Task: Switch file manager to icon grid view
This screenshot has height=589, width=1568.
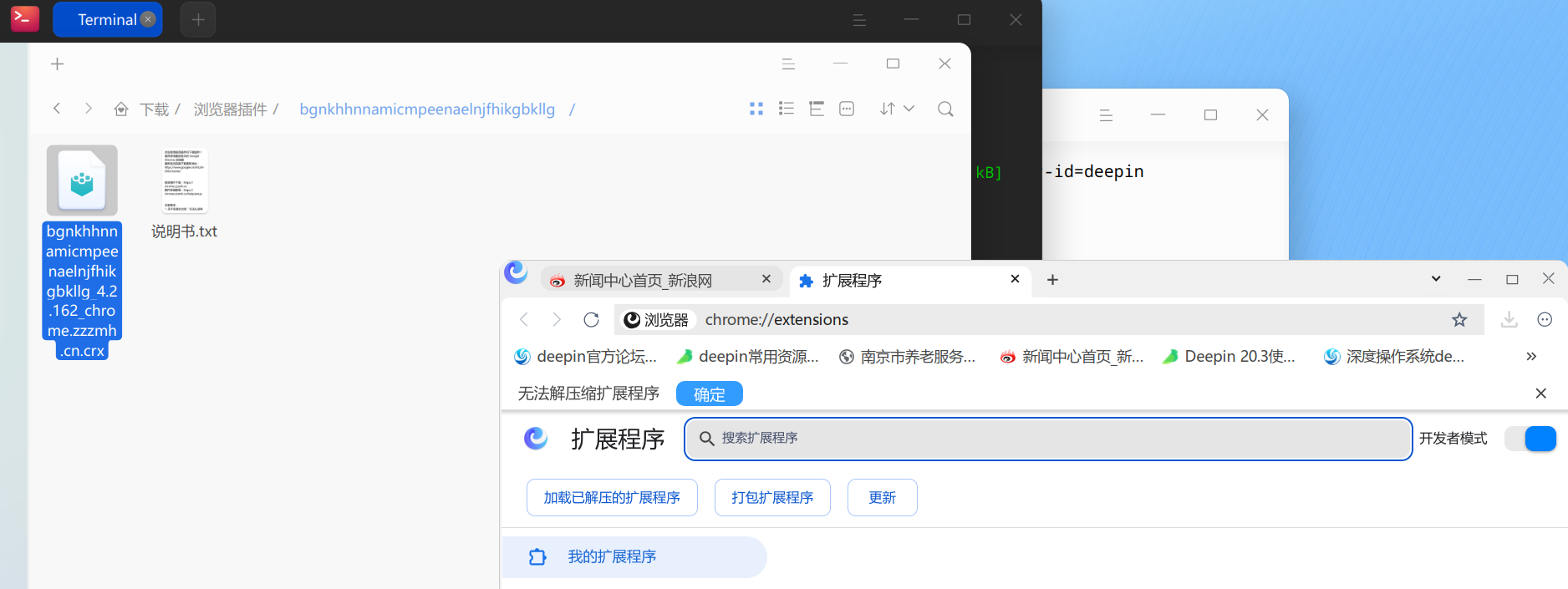Action: tap(756, 109)
